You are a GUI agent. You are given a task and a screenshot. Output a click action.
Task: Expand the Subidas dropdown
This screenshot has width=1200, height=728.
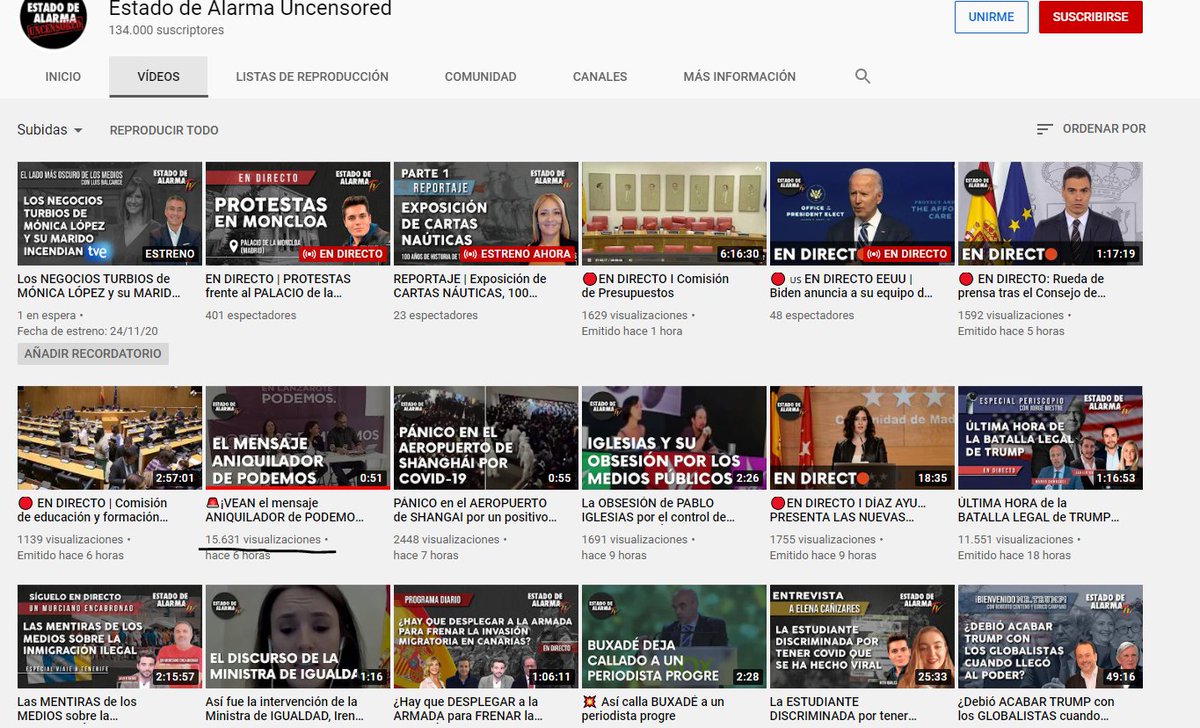pyautogui.click(x=50, y=129)
